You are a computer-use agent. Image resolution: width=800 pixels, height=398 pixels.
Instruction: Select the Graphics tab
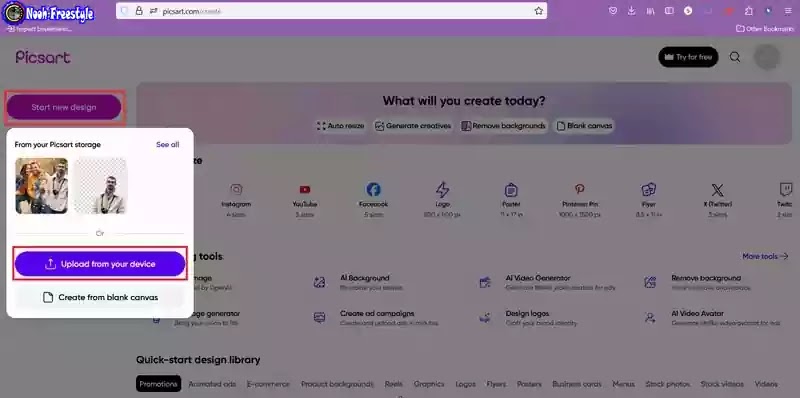coord(429,384)
